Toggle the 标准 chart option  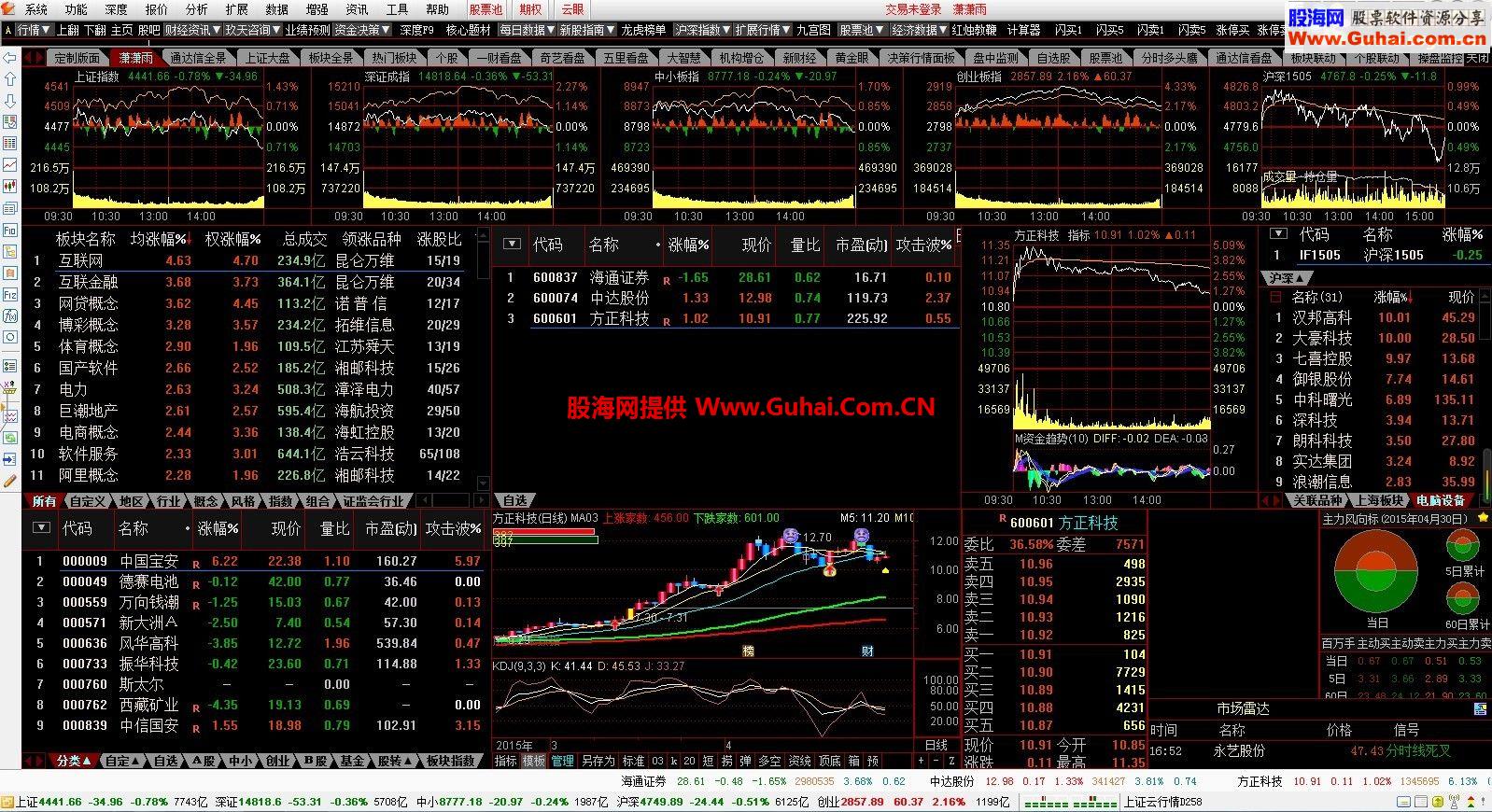[633, 762]
